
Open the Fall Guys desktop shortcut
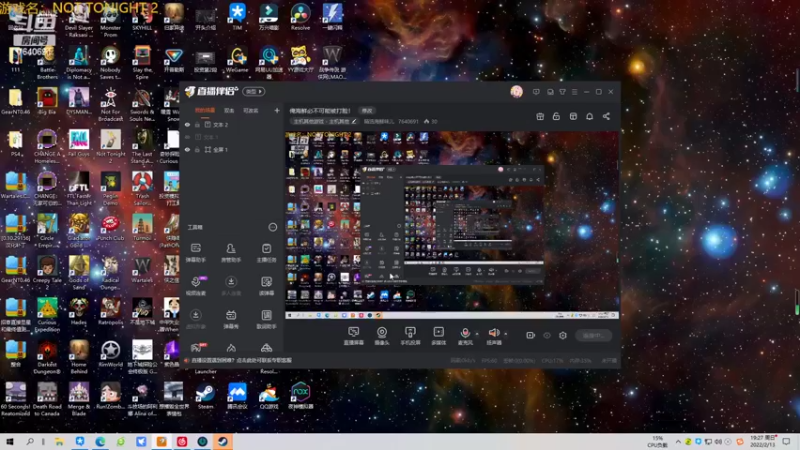[79, 143]
